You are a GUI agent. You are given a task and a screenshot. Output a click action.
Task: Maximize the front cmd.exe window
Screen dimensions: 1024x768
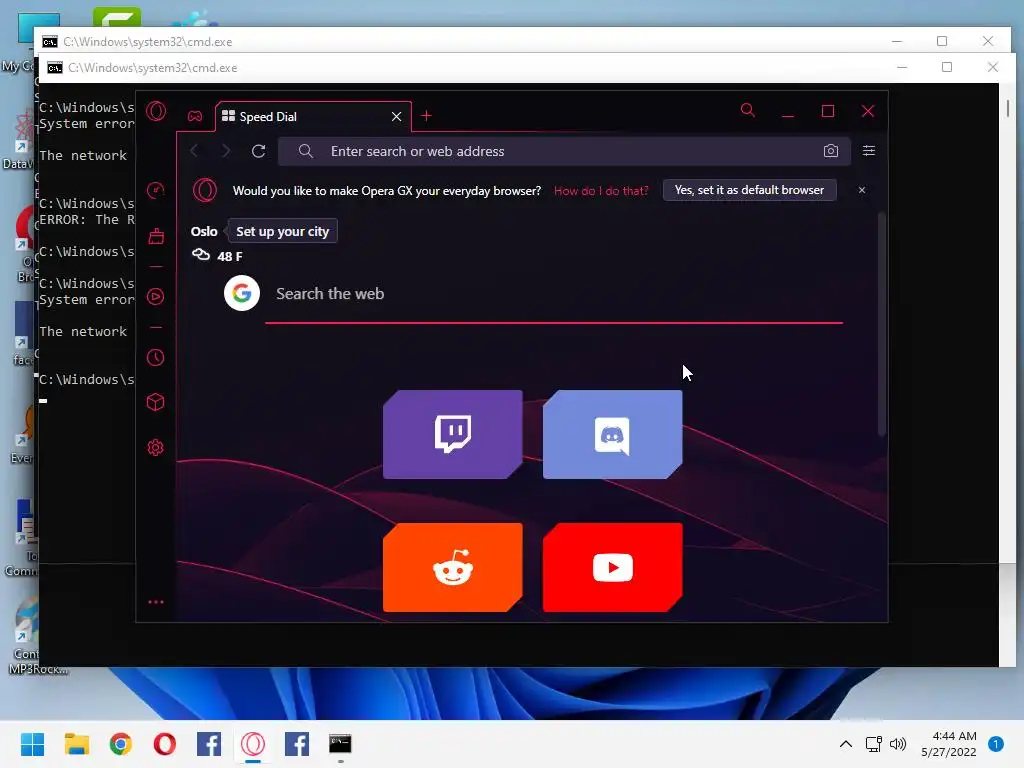pyautogui.click(x=947, y=67)
